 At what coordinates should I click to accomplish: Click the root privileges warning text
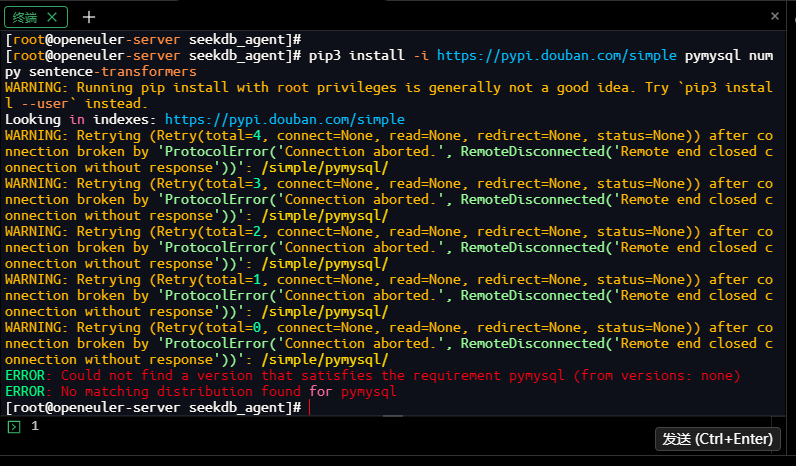[300, 88]
